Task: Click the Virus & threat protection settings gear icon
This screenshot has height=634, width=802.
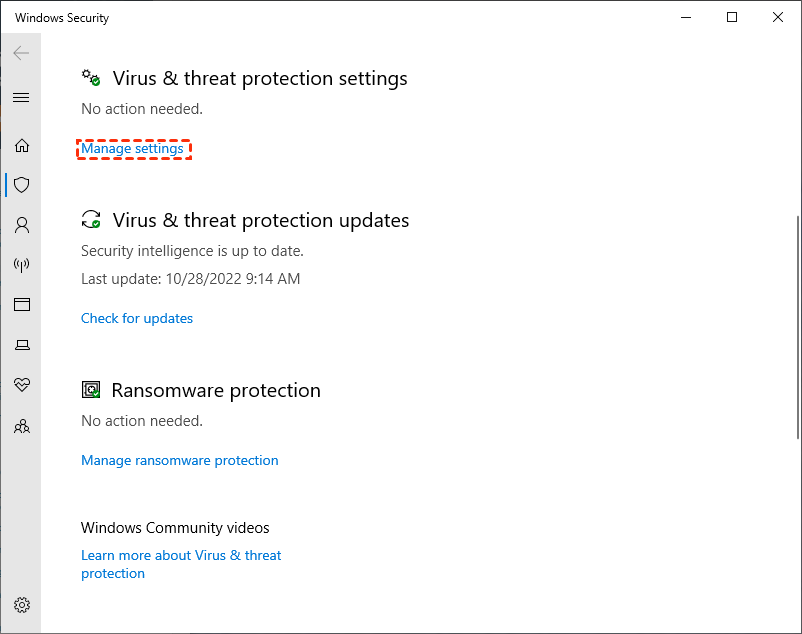Action: tap(91, 78)
